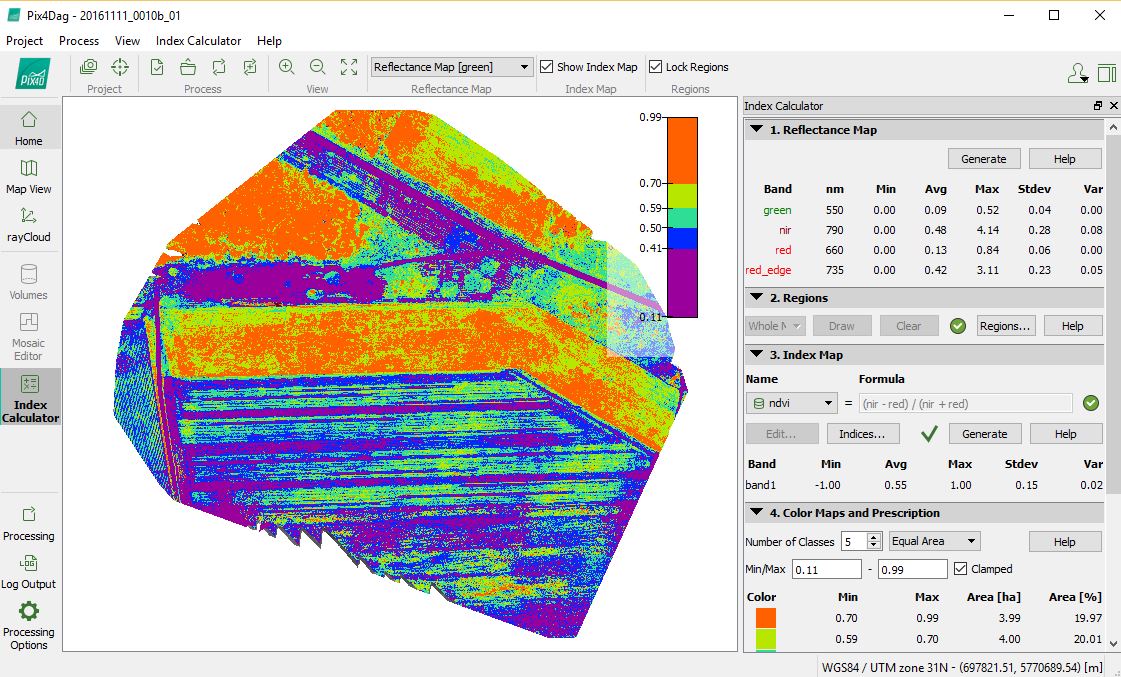Open the Equal Area classification dropdown

pyautogui.click(x=934, y=541)
